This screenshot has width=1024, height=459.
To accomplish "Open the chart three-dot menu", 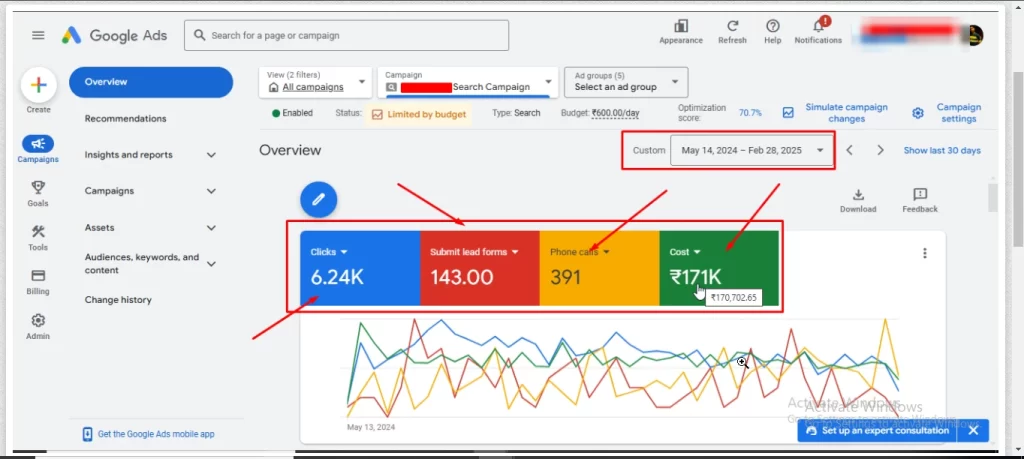I will tap(924, 253).
